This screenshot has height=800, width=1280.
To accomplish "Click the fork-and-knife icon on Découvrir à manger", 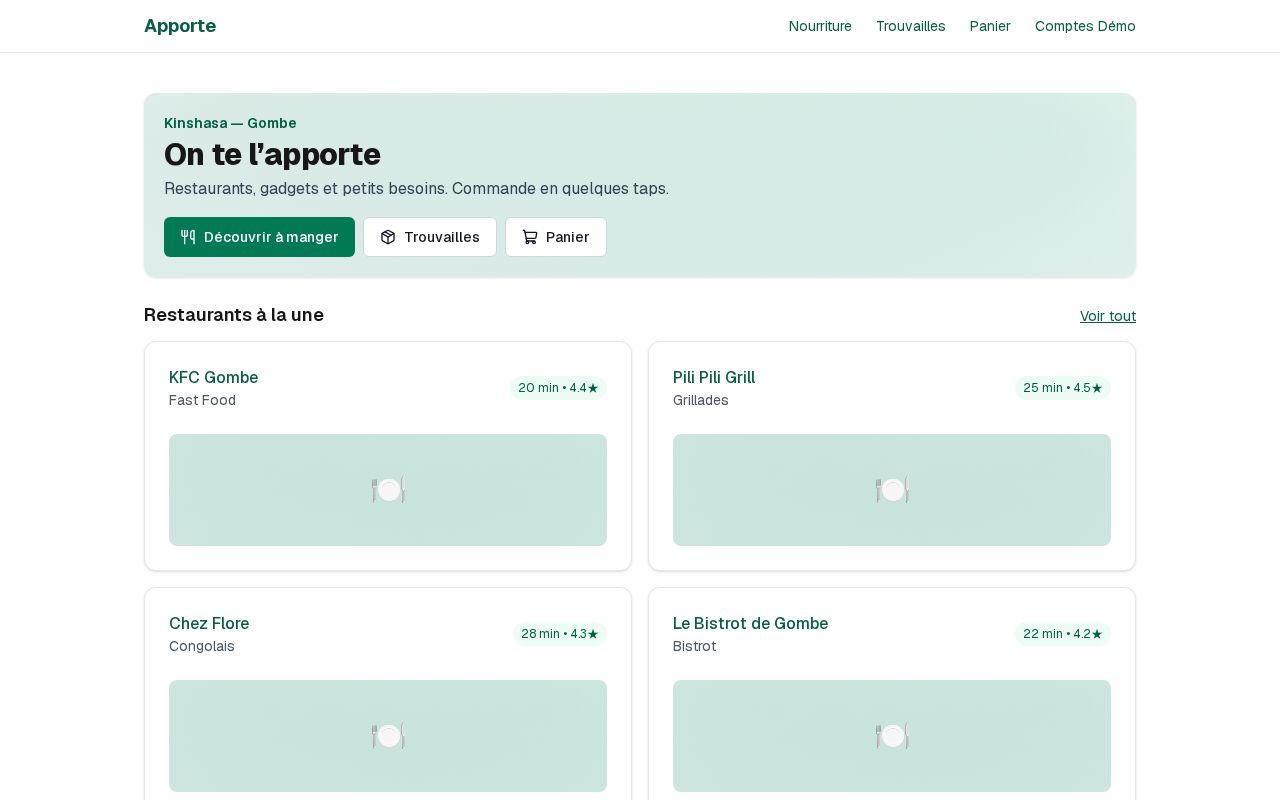I will pos(188,237).
